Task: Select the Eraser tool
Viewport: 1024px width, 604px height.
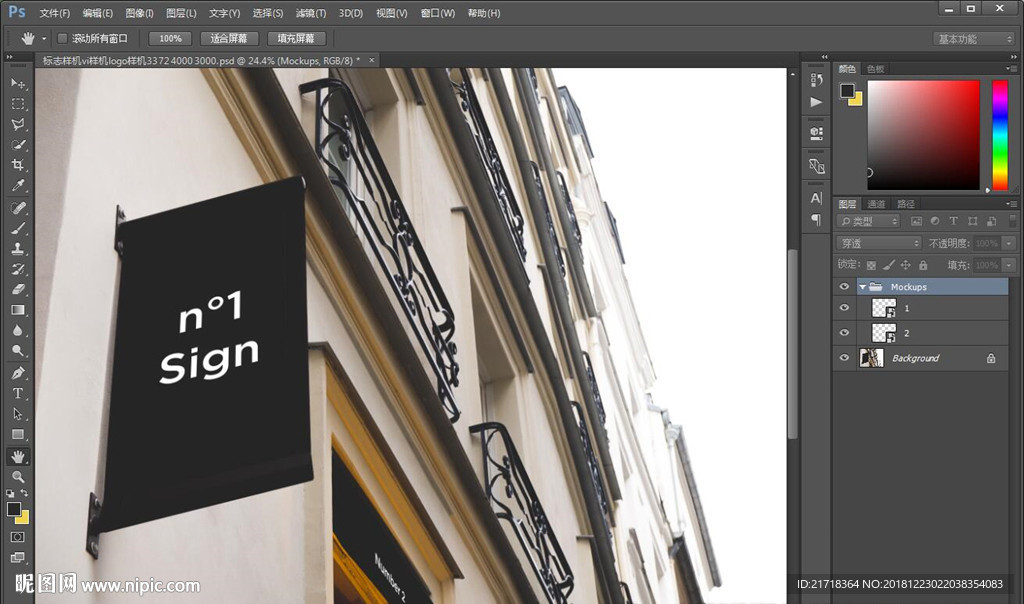Action: pyautogui.click(x=18, y=290)
